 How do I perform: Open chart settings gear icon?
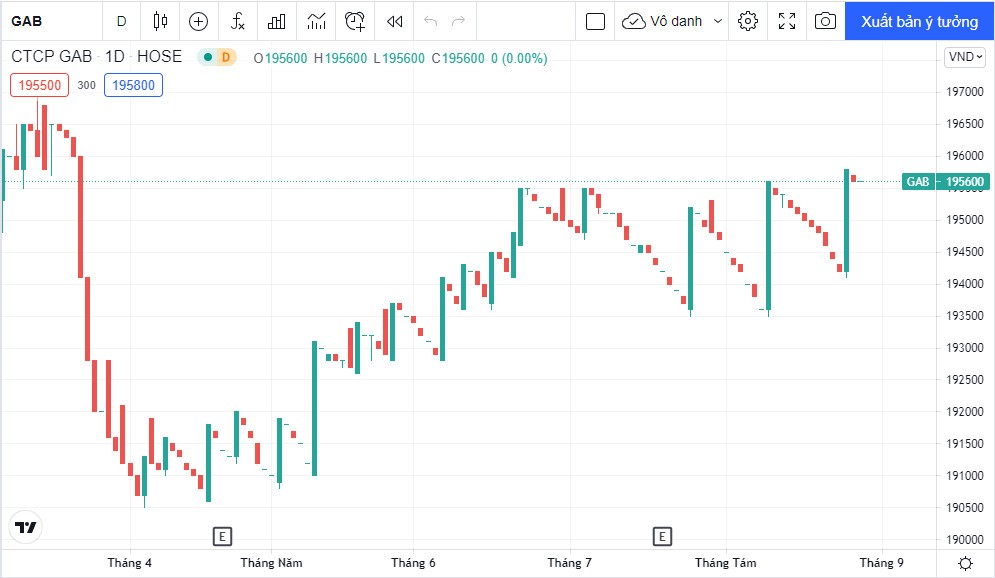(748, 21)
